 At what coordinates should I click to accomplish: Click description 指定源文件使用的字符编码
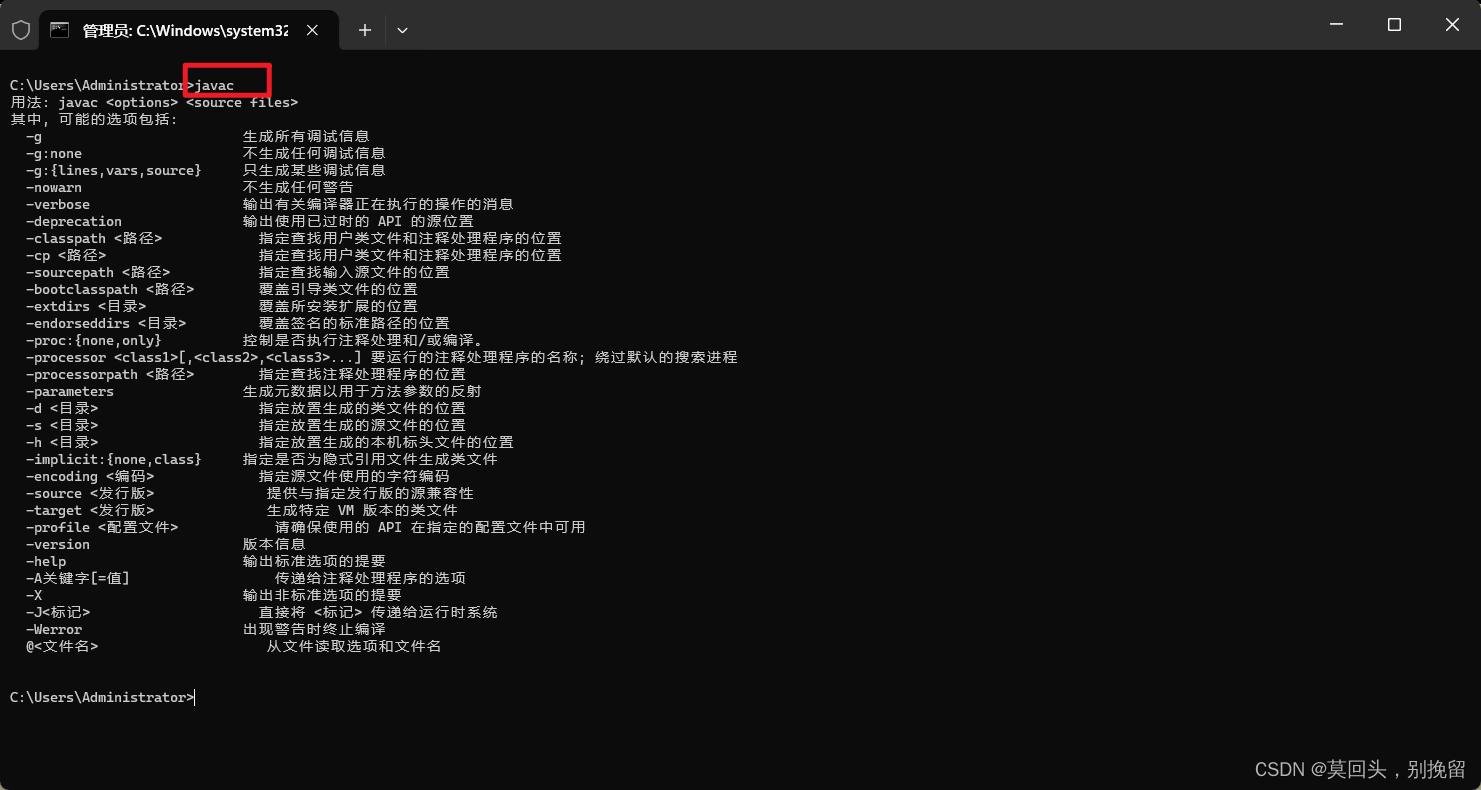(354, 477)
